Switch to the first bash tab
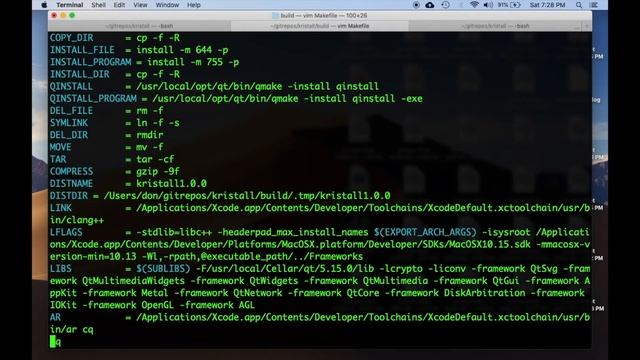Viewport: 640px width, 360px height. (x=139, y=26)
